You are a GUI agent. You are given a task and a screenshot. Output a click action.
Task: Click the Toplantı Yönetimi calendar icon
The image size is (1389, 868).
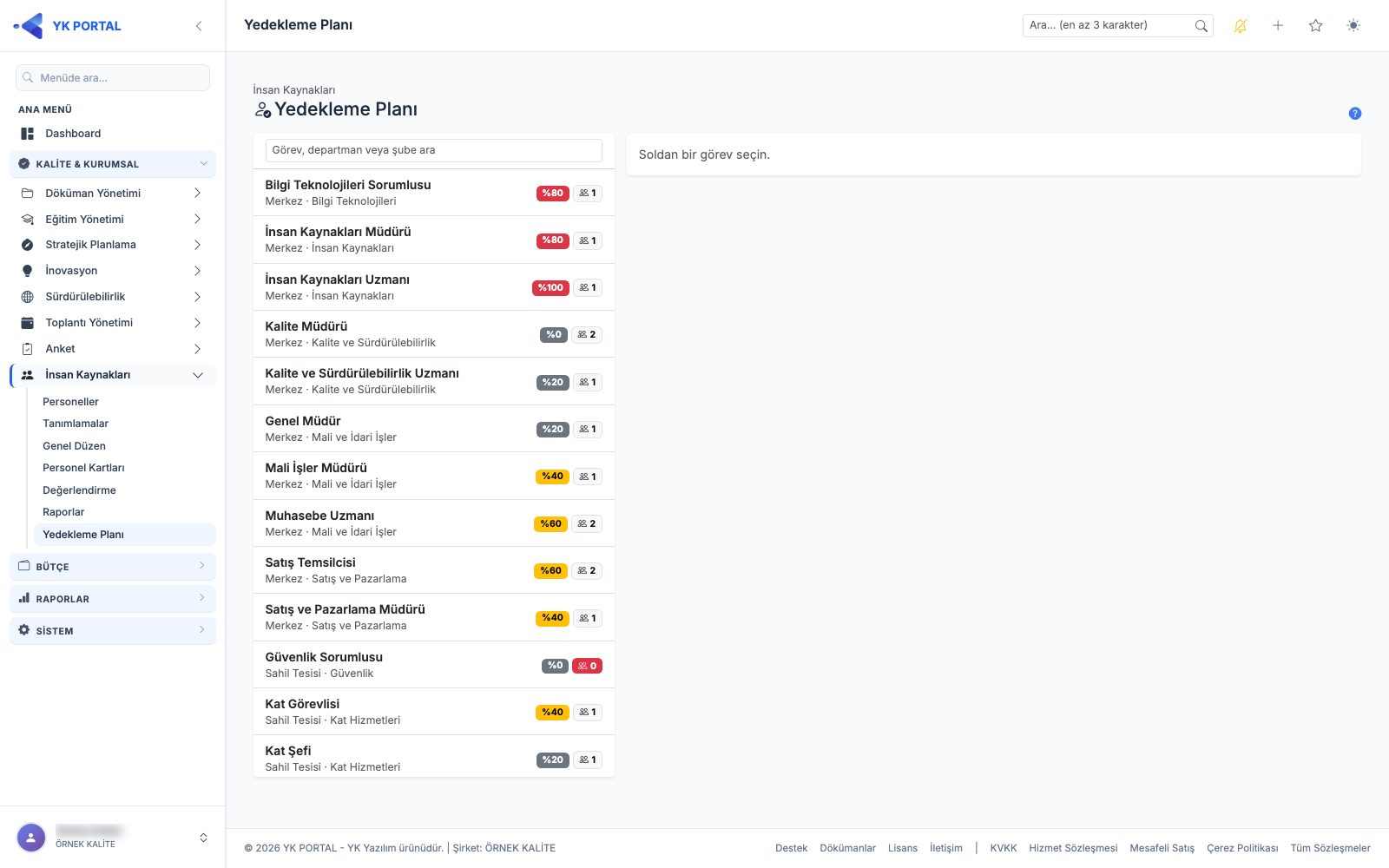coord(28,323)
